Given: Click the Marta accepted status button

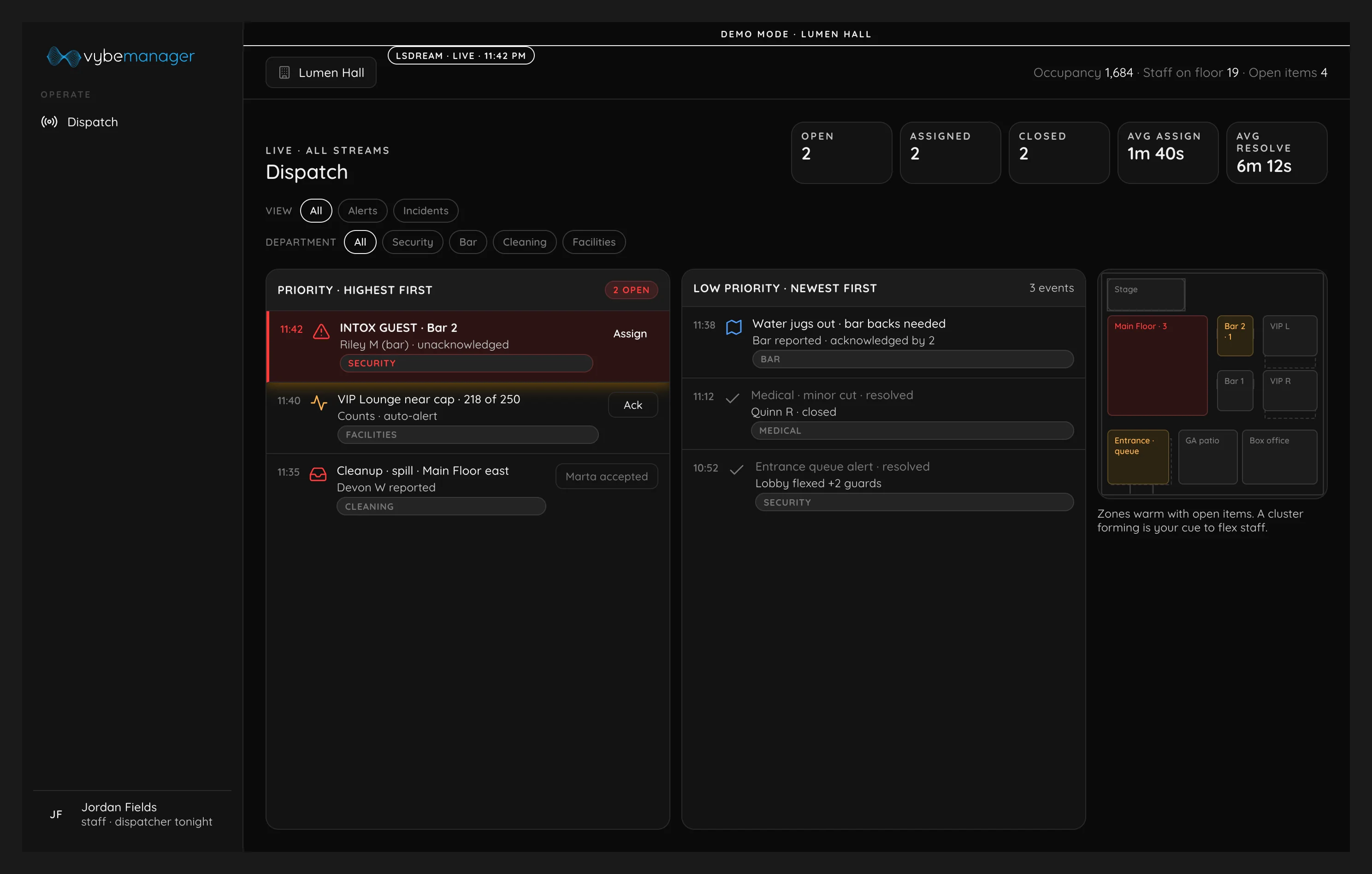Looking at the screenshot, I should point(606,476).
